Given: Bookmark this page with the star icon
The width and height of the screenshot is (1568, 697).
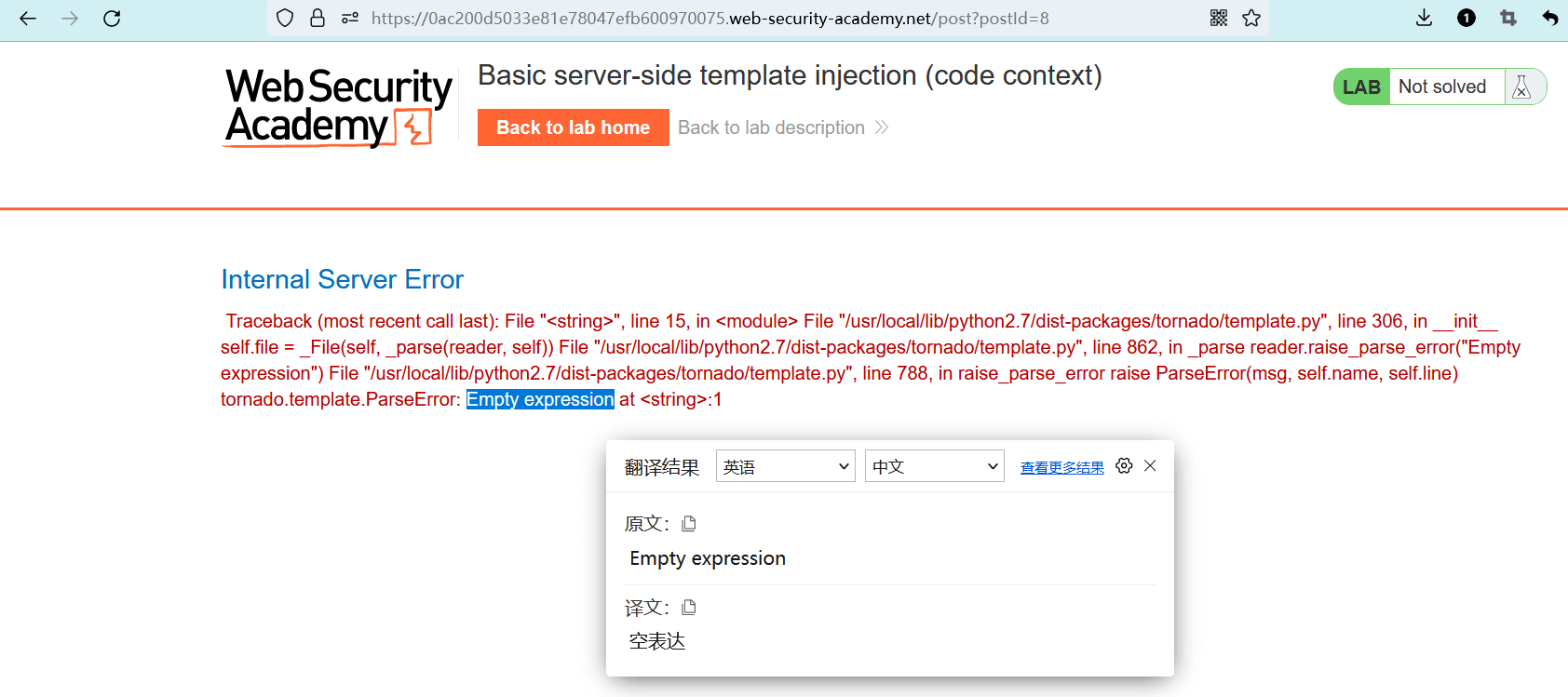Looking at the screenshot, I should click(1251, 19).
